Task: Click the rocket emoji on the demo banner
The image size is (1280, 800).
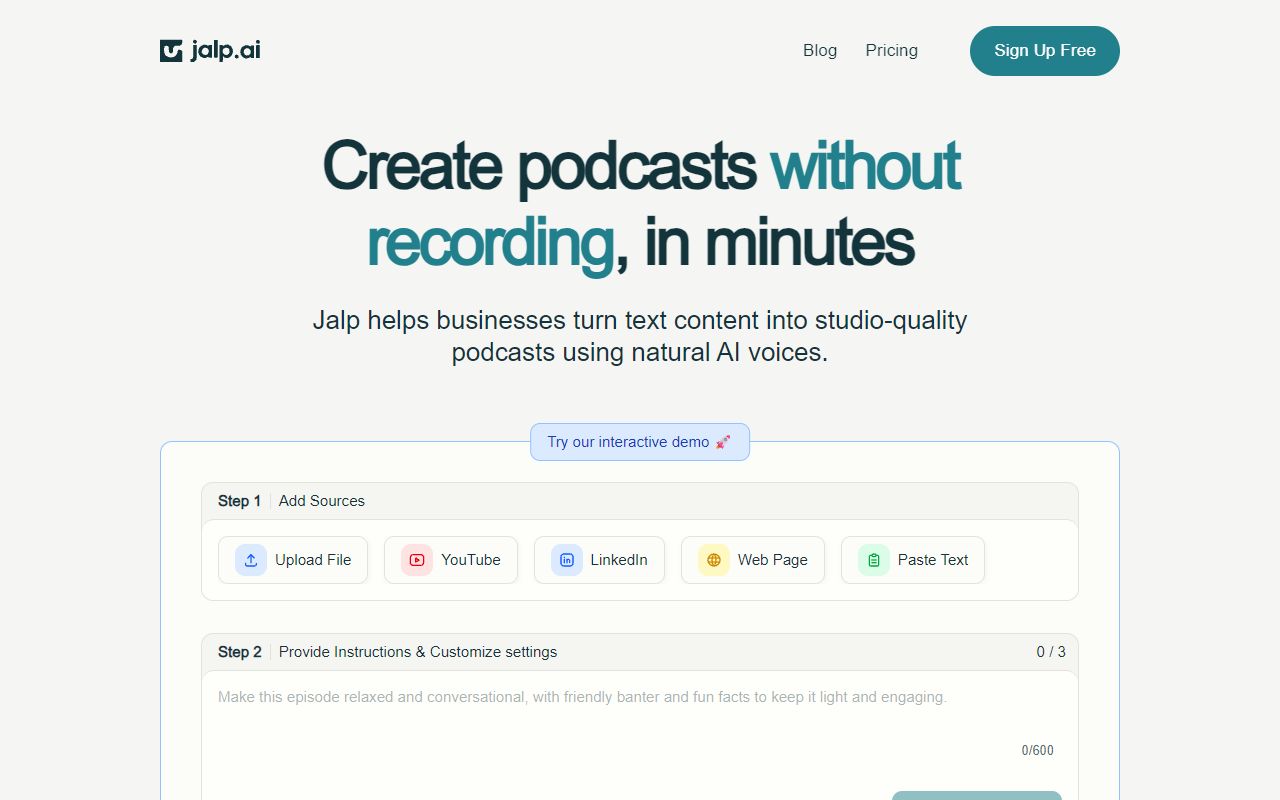Action: 723,442
